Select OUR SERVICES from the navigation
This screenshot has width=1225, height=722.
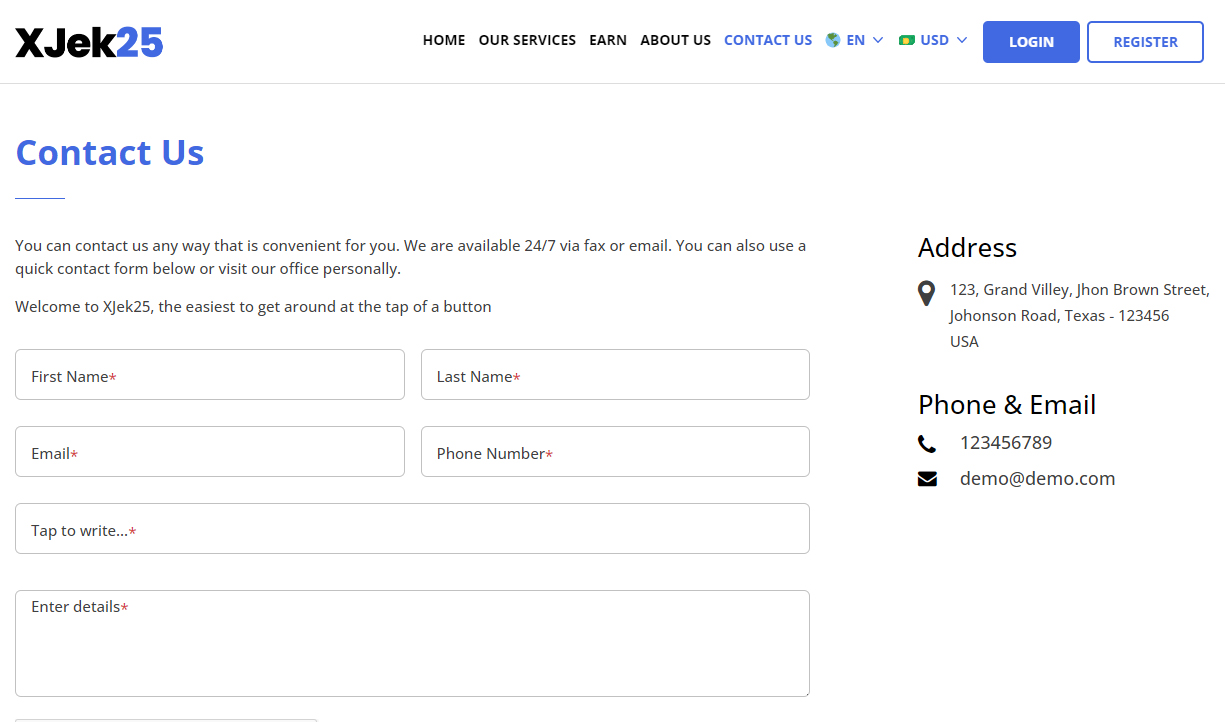[527, 40]
